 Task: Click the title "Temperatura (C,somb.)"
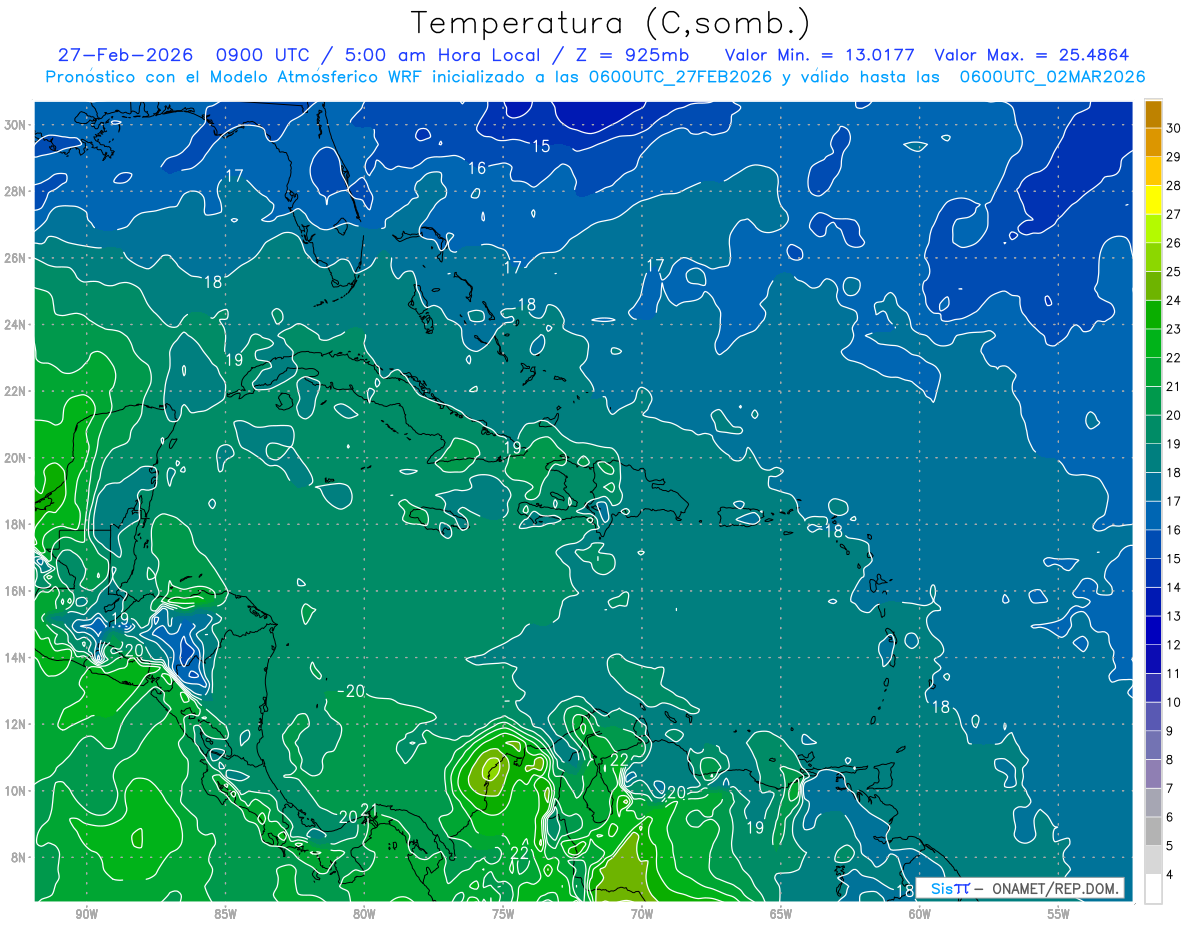click(x=611, y=24)
